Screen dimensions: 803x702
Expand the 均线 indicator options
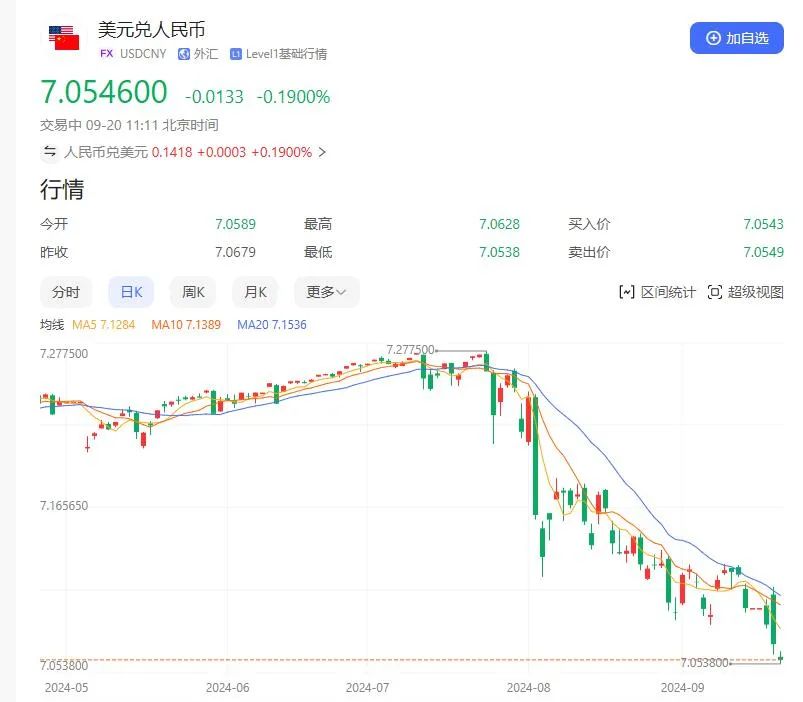click(52, 325)
